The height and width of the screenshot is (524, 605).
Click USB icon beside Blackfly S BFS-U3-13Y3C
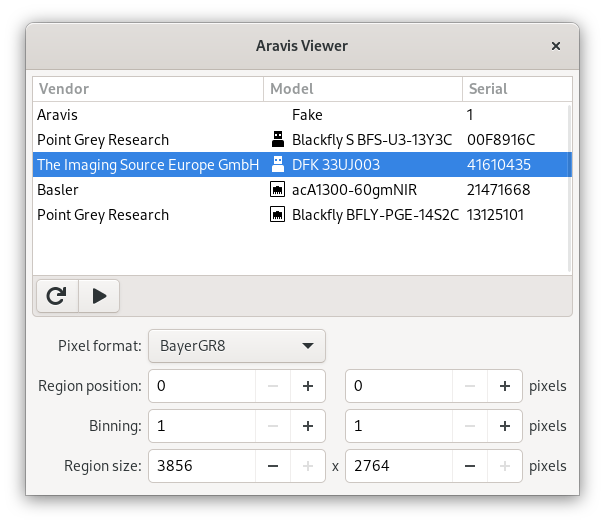tap(278, 140)
